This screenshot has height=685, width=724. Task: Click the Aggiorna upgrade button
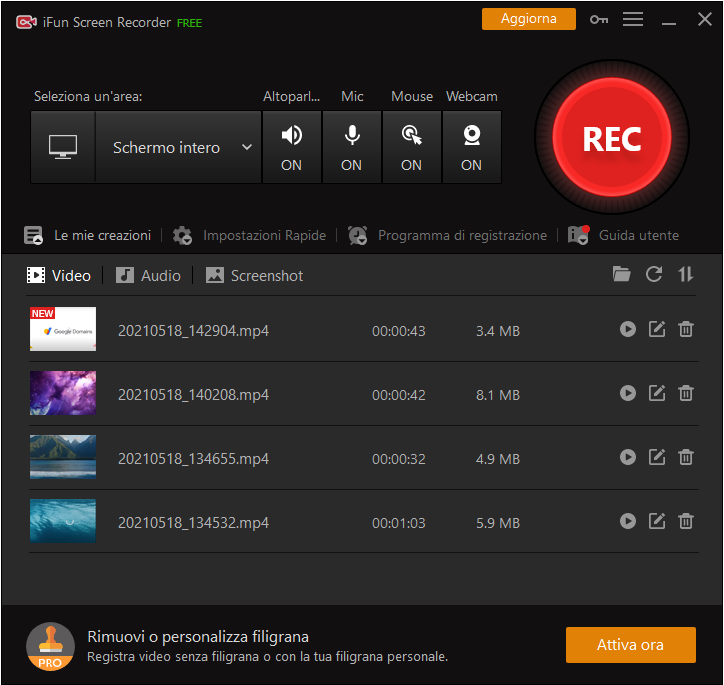click(529, 19)
